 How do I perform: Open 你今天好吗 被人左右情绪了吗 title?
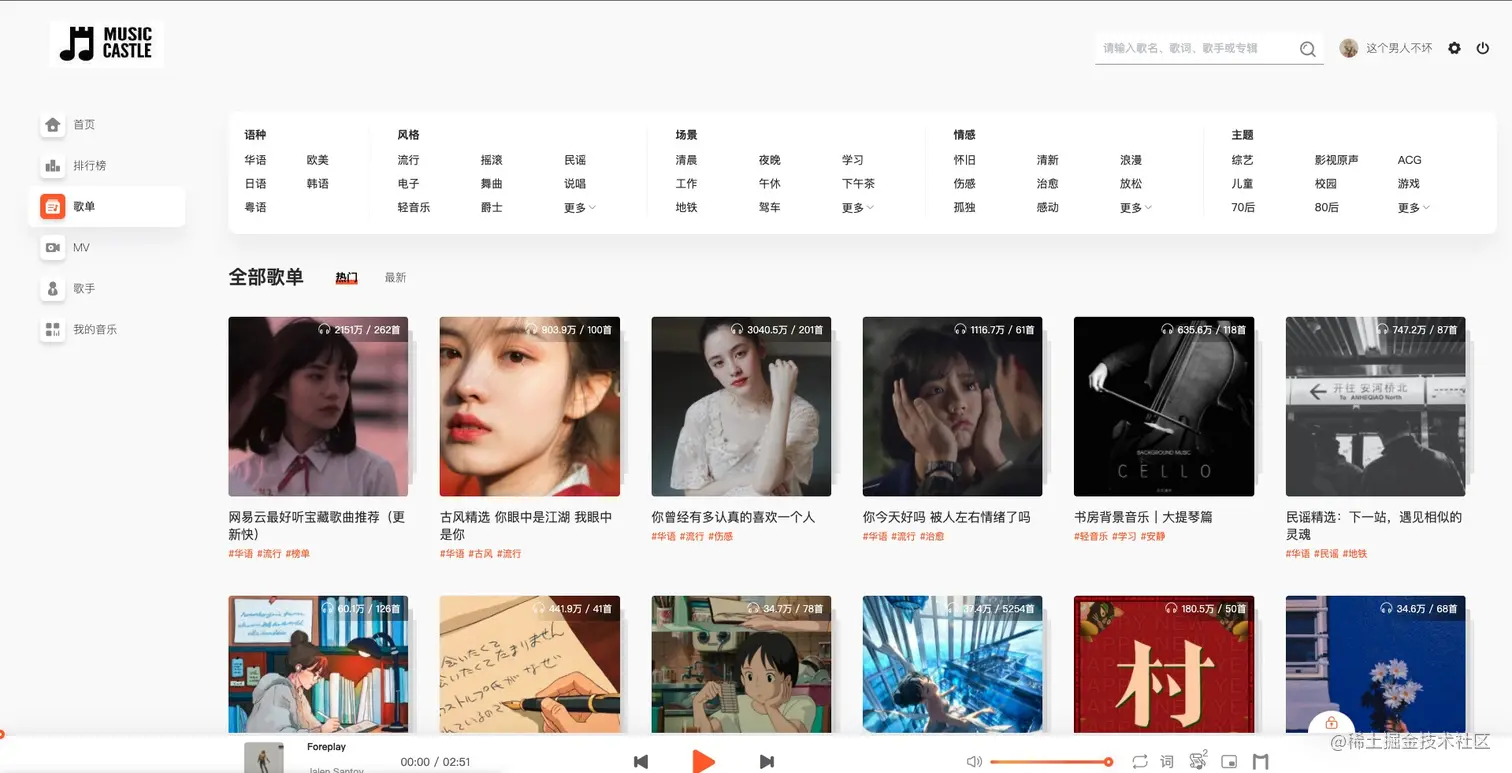(x=946, y=517)
